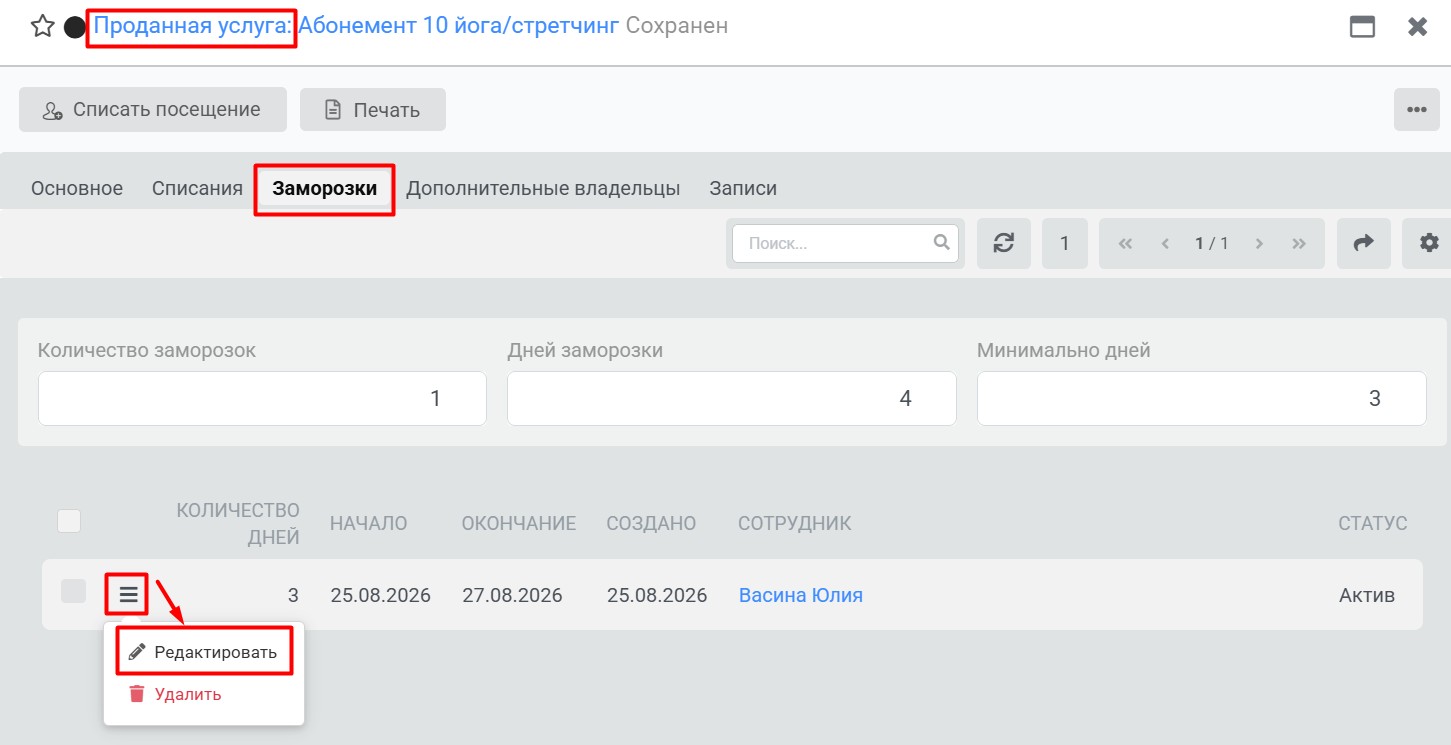Click the Создано column header
Screen dimensions: 1451x745
651,524
